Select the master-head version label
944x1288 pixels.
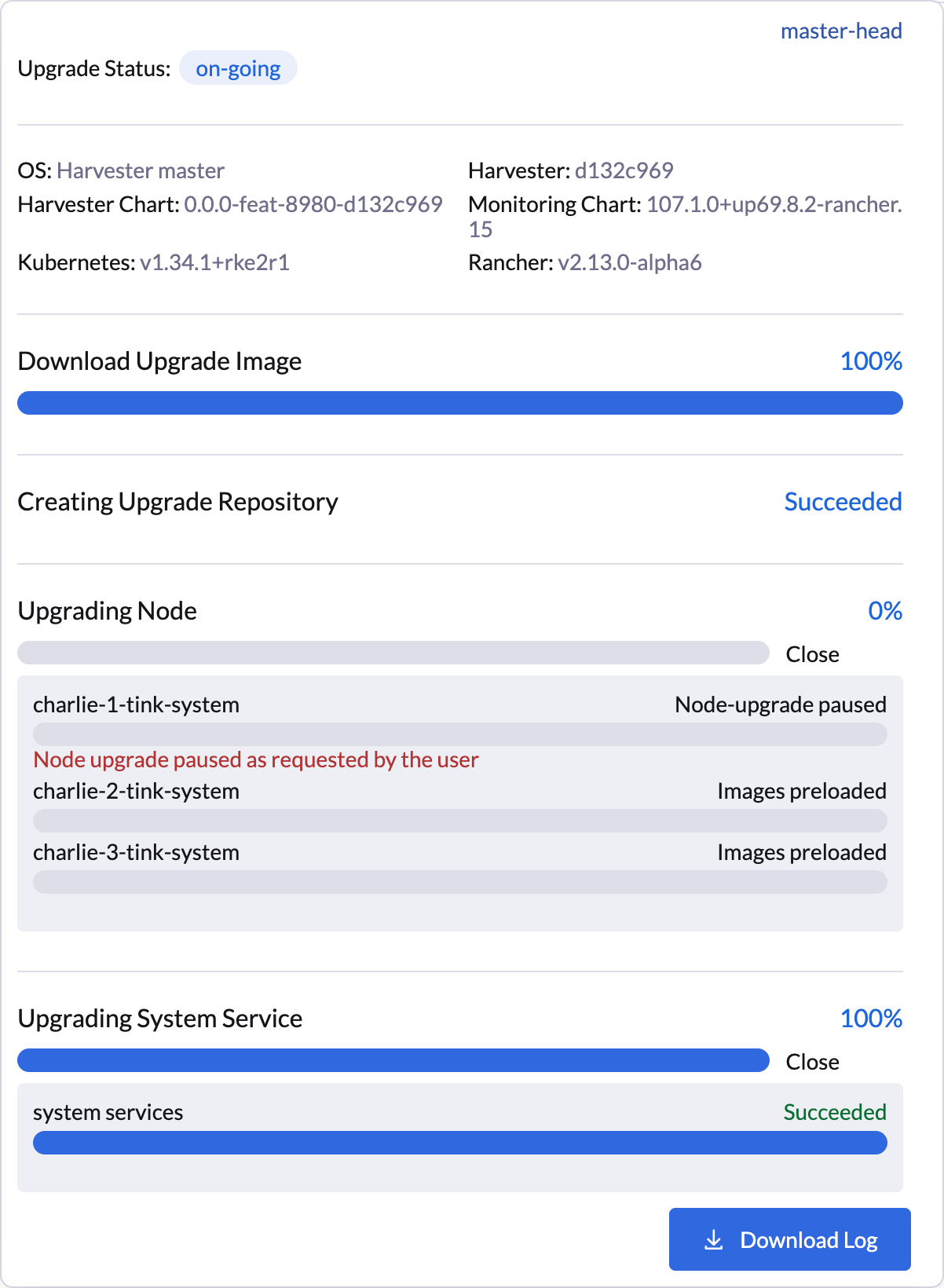[x=841, y=30]
